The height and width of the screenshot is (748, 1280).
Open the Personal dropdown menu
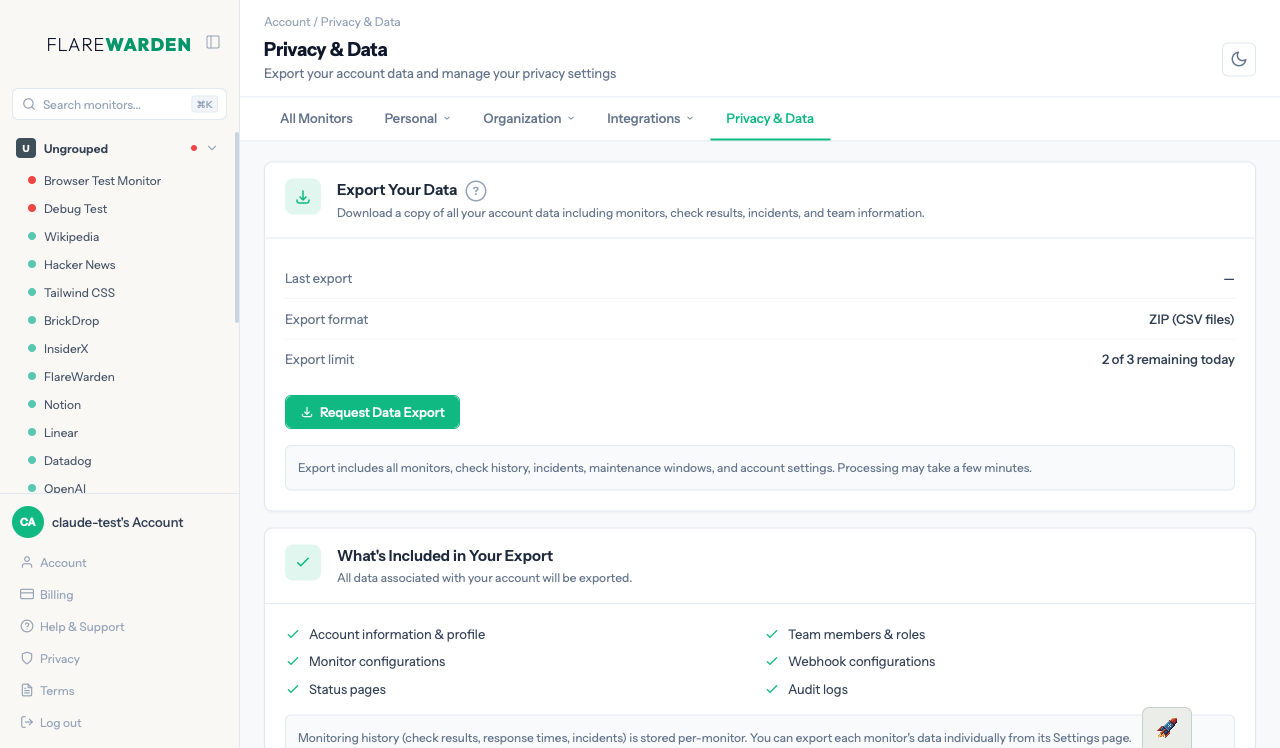[417, 118]
